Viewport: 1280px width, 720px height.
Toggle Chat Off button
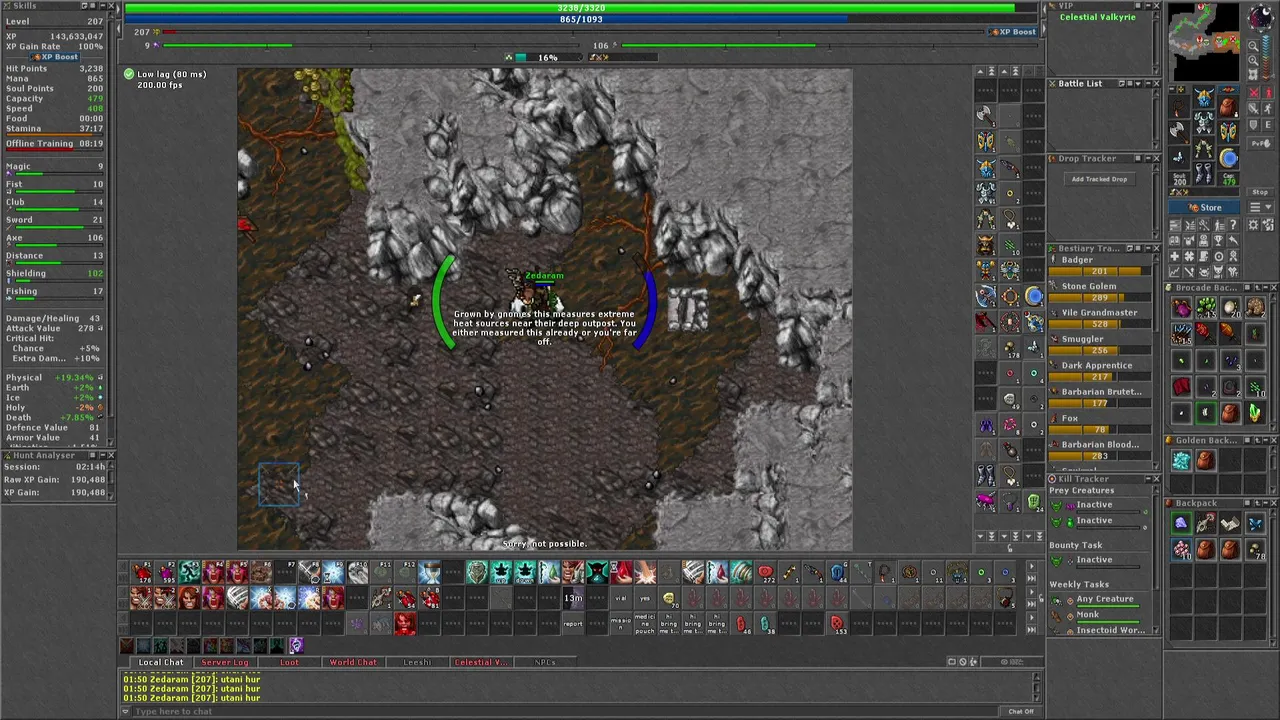point(1021,711)
